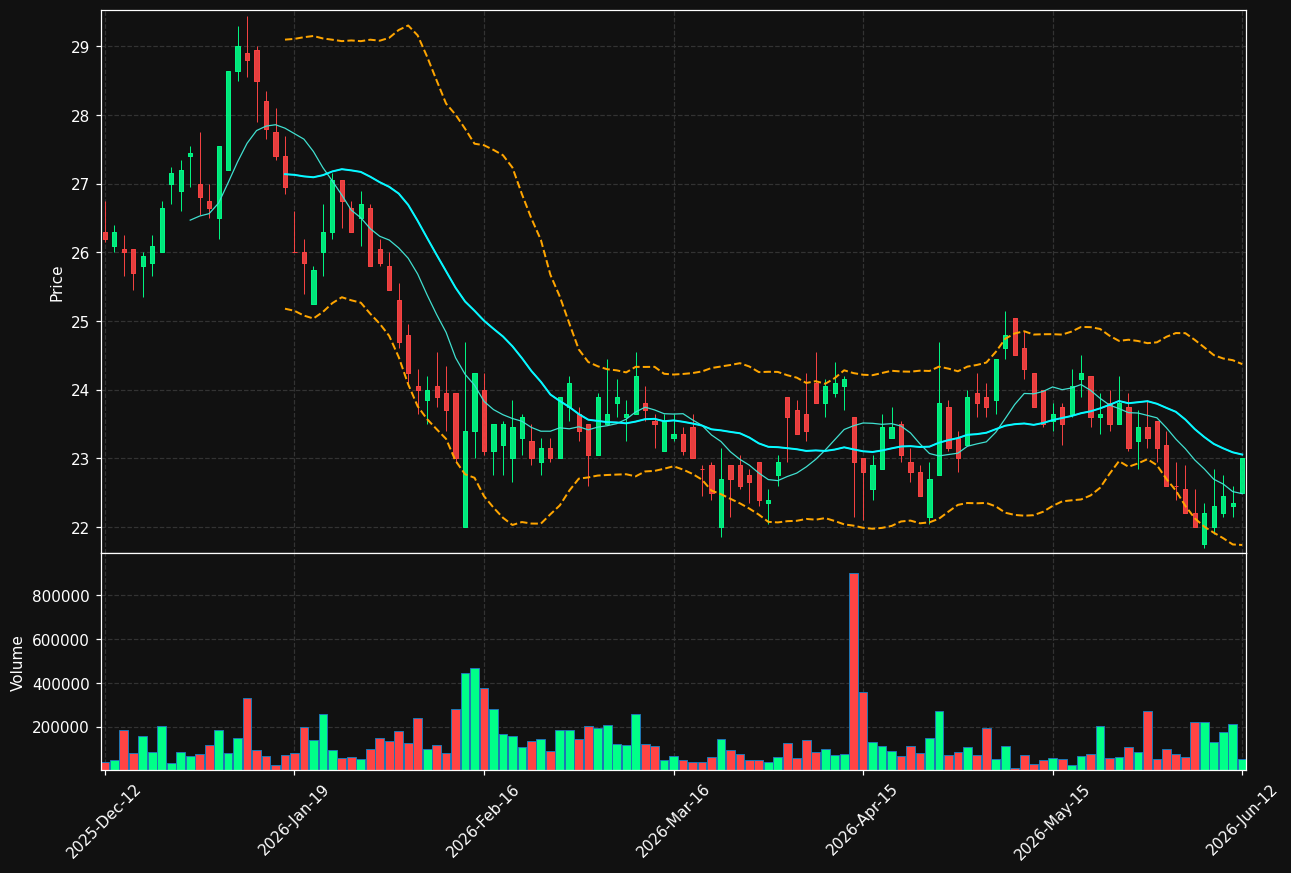Click the volume axis value 600000
The width and height of the screenshot is (1291, 873).
coord(62,640)
